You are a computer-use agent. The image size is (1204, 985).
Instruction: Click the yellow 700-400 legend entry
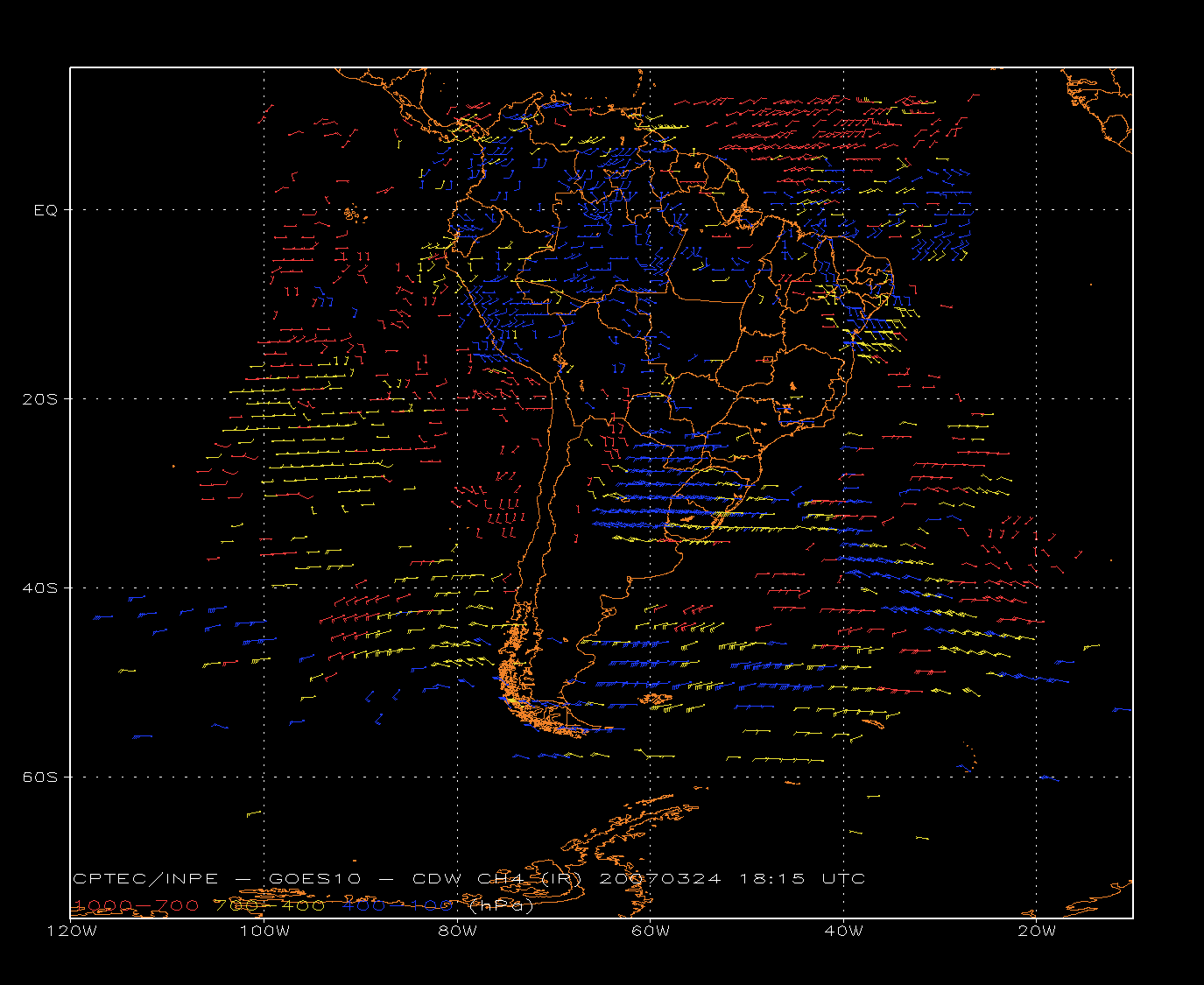(271, 905)
